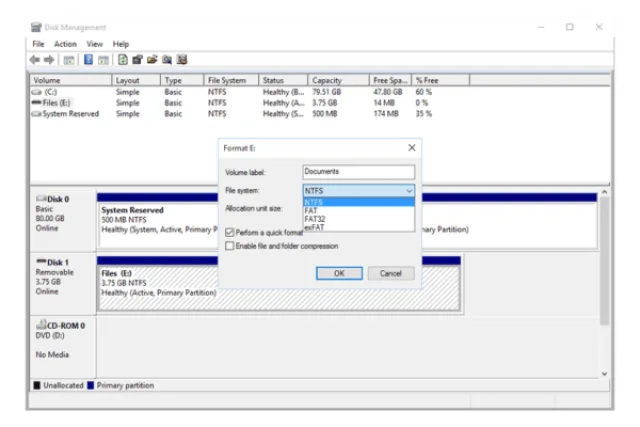Open the File menu
The image size is (640, 427).
tap(38, 44)
